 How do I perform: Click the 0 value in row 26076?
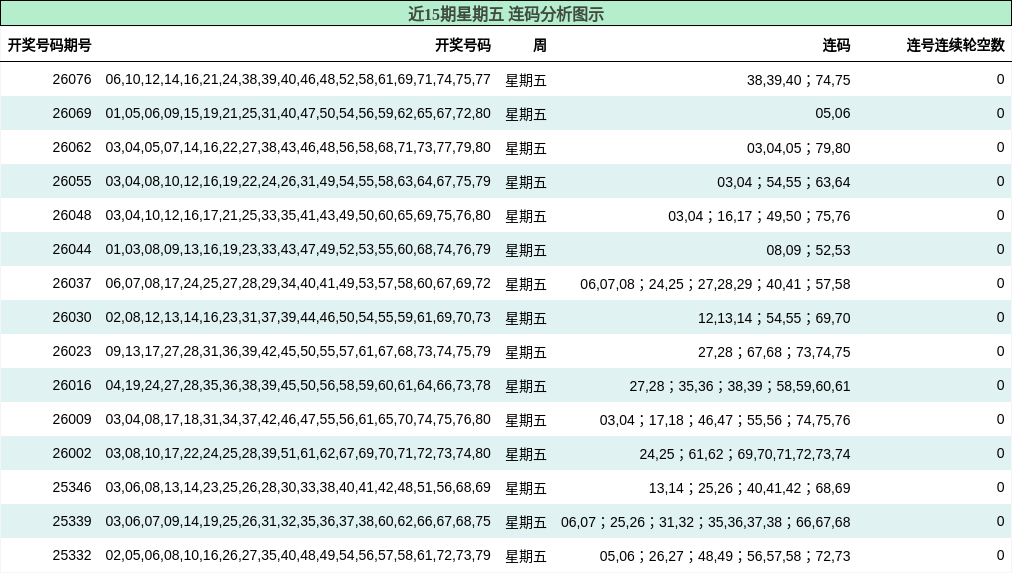(x=1000, y=79)
